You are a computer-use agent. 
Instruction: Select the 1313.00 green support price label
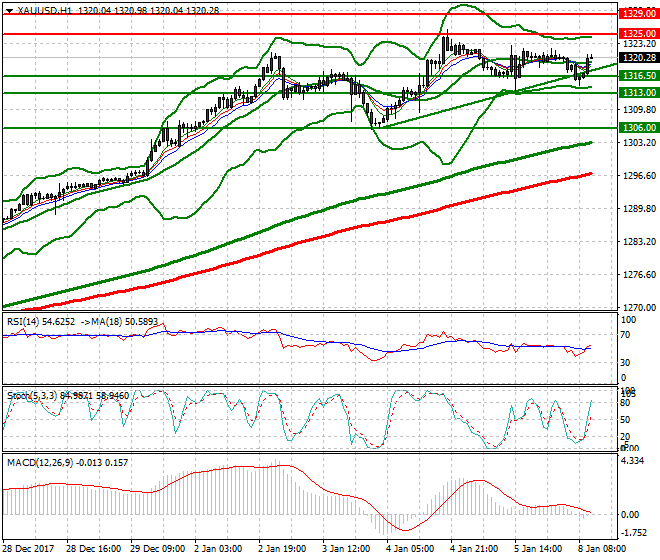[639, 93]
